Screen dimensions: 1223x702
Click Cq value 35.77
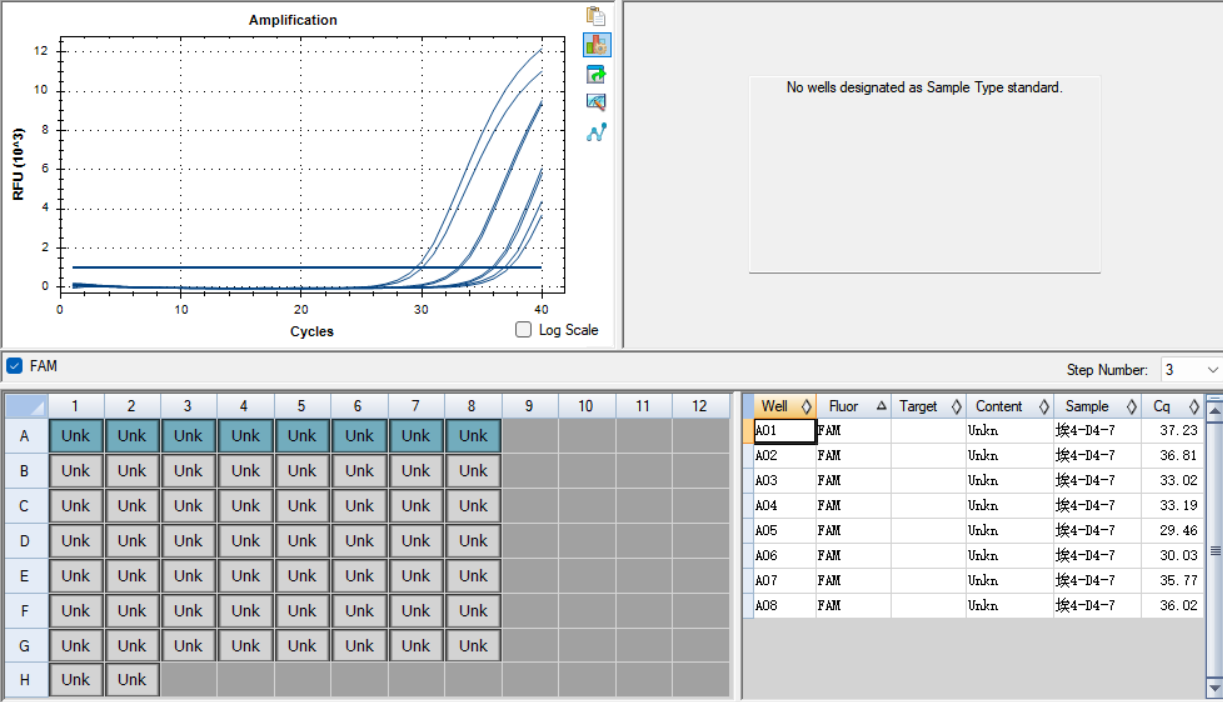[x=1173, y=581]
